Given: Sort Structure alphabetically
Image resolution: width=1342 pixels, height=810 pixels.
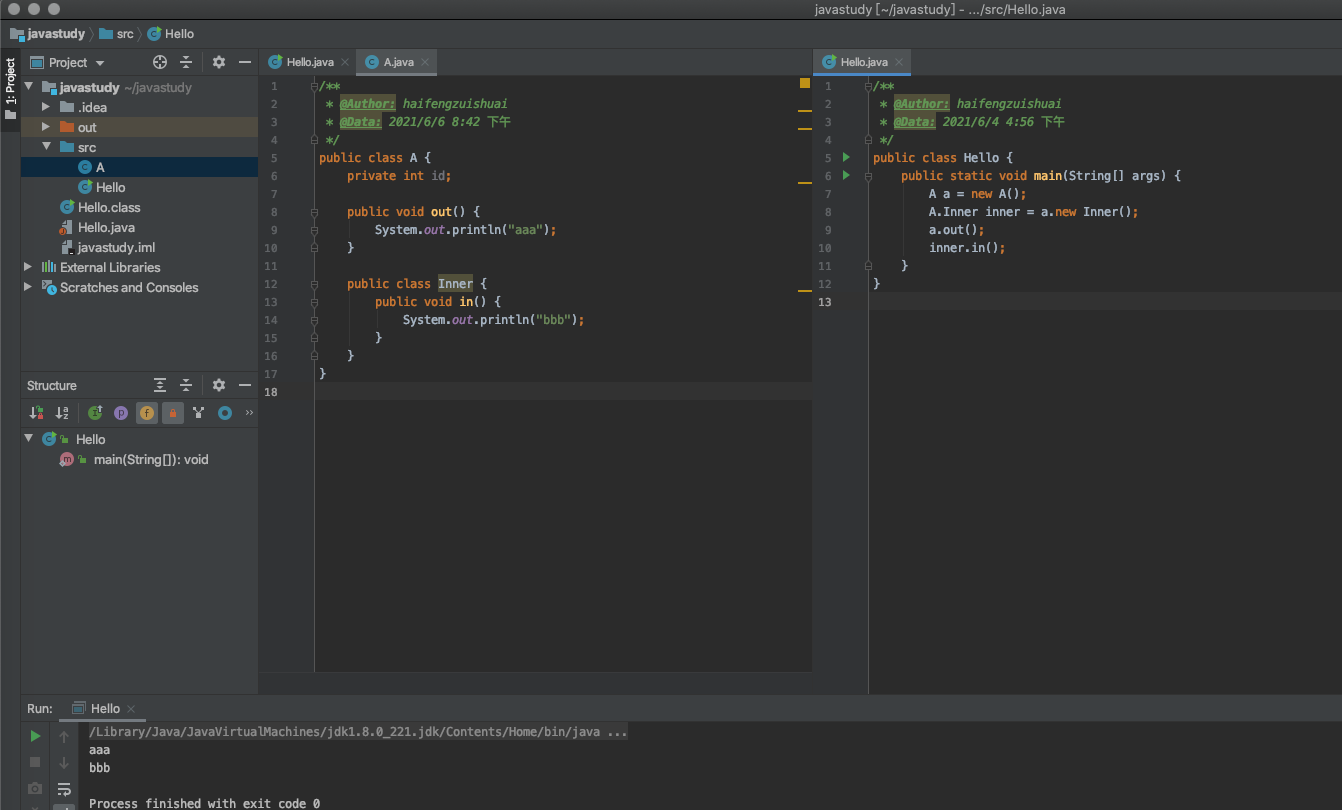Looking at the screenshot, I should click(62, 412).
